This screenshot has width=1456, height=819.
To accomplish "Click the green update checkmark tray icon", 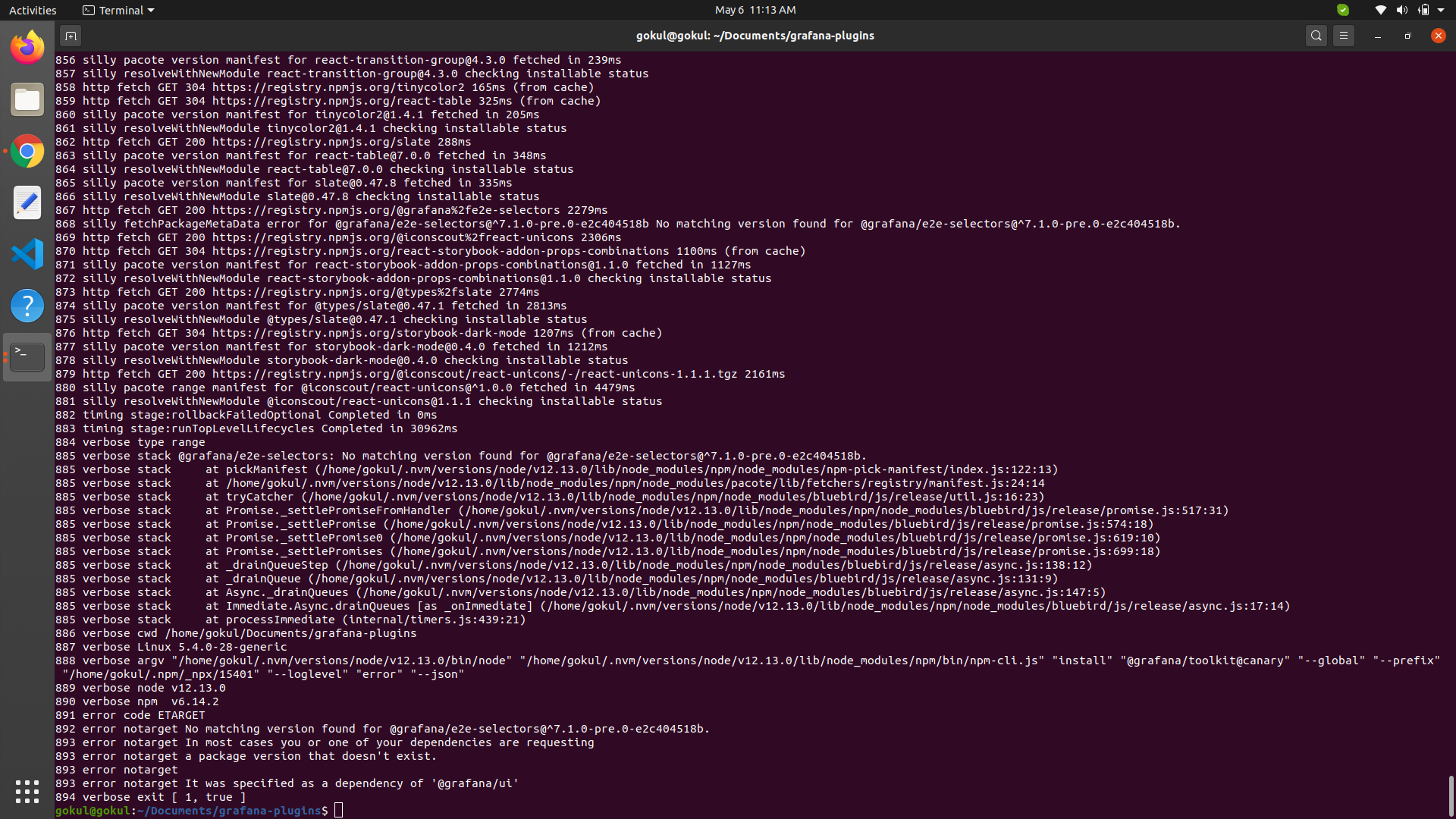I will [1341, 10].
